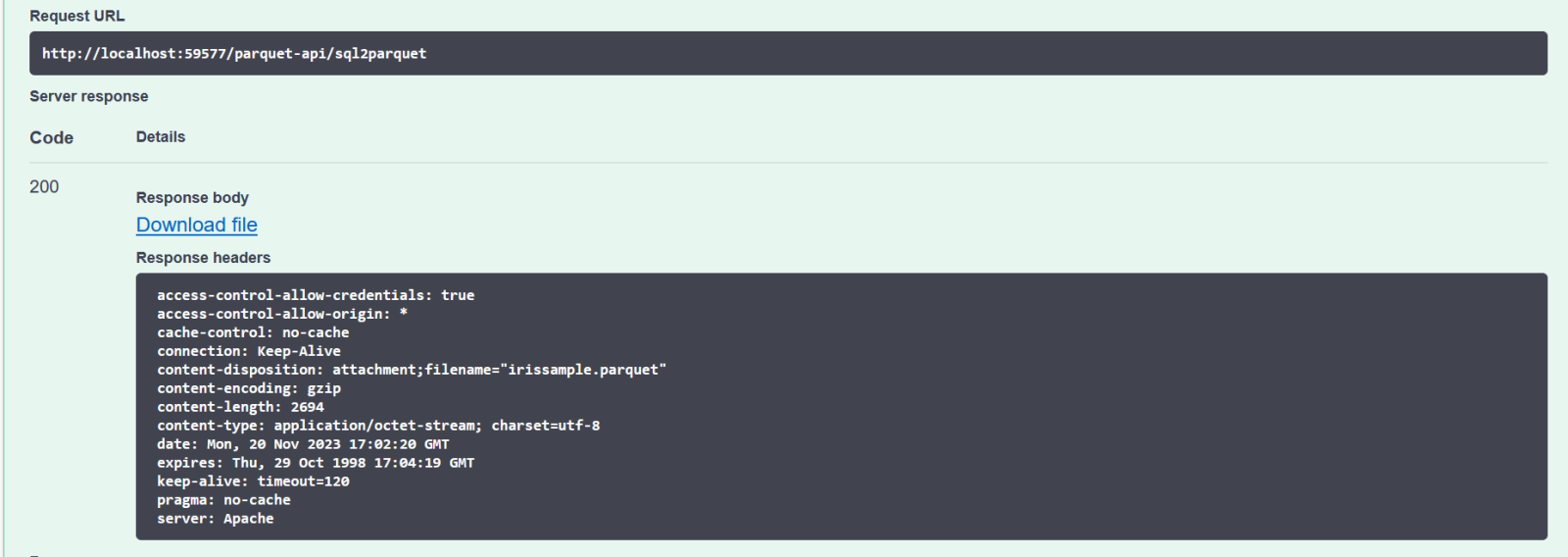Click the content-encoding: gzip line
This screenshot has height=557, width=1568.
click(x=249, y=388)
